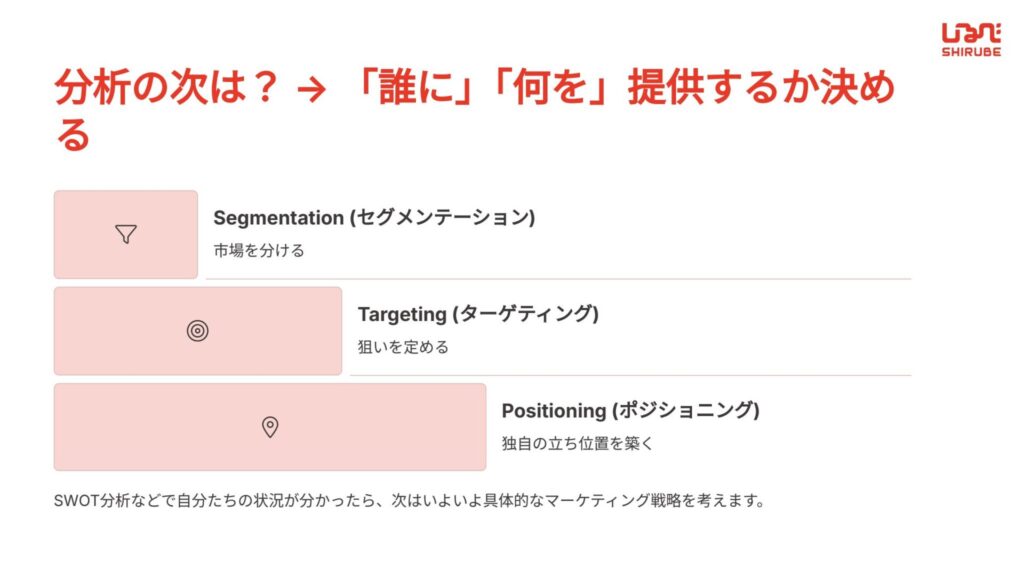This screenshot has height=577, width=1024.
Task: Click the funnel icon for Segmentation
Action: pyautogui.click(x=126, y=234)
